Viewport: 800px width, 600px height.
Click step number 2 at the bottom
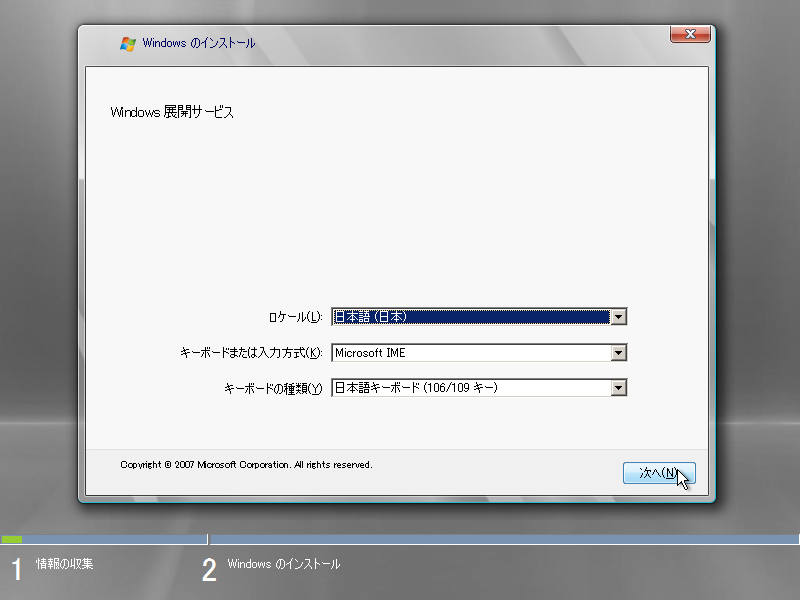pos(209,571)
